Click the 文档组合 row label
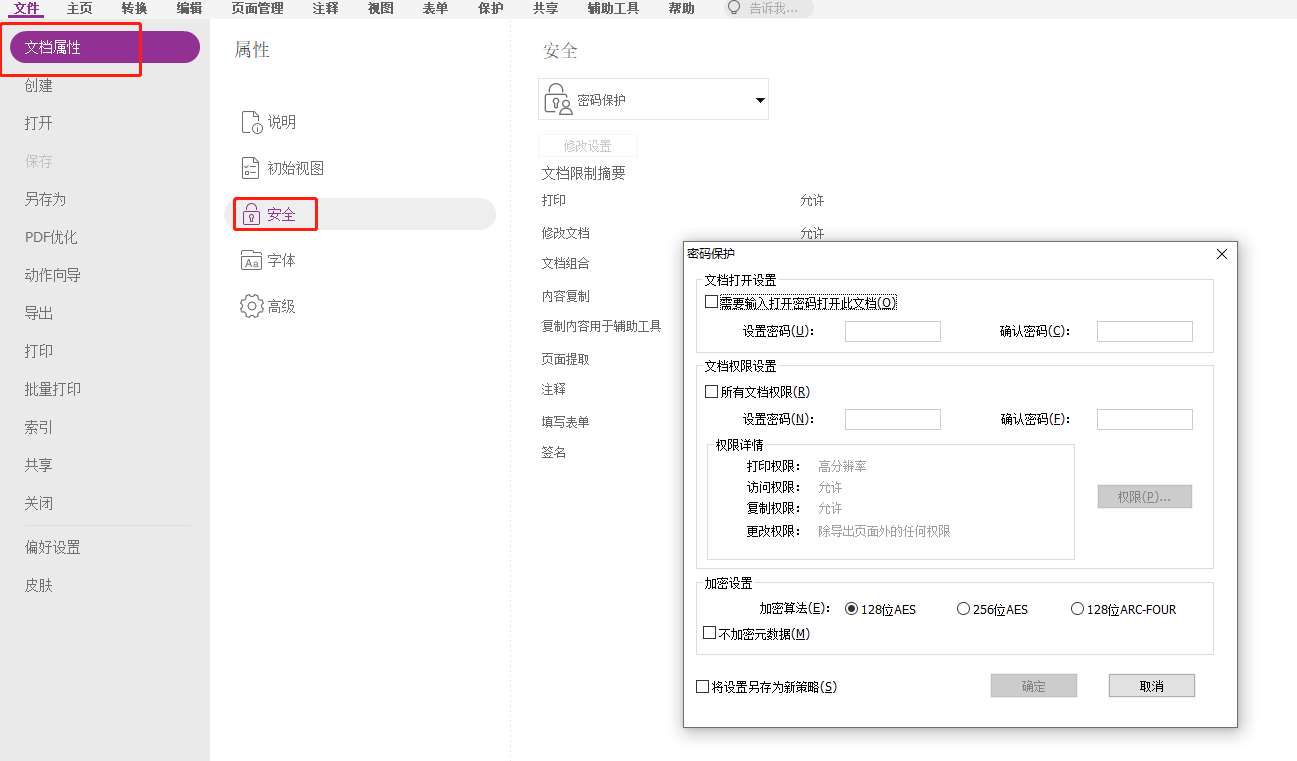1297x761 pixels. [565, 263]
